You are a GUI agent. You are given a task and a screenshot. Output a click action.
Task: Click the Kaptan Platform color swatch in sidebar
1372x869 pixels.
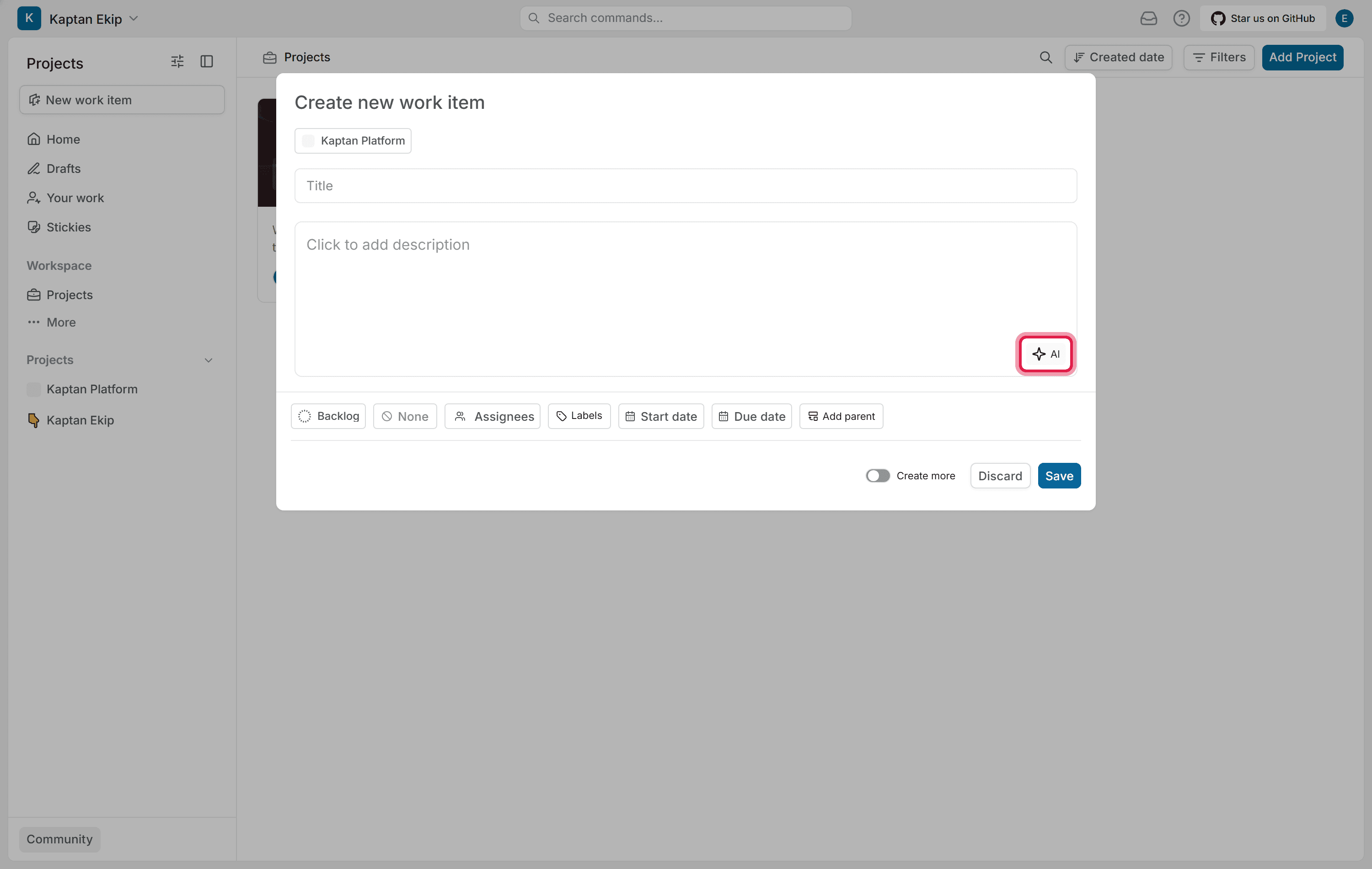(34, 389)
